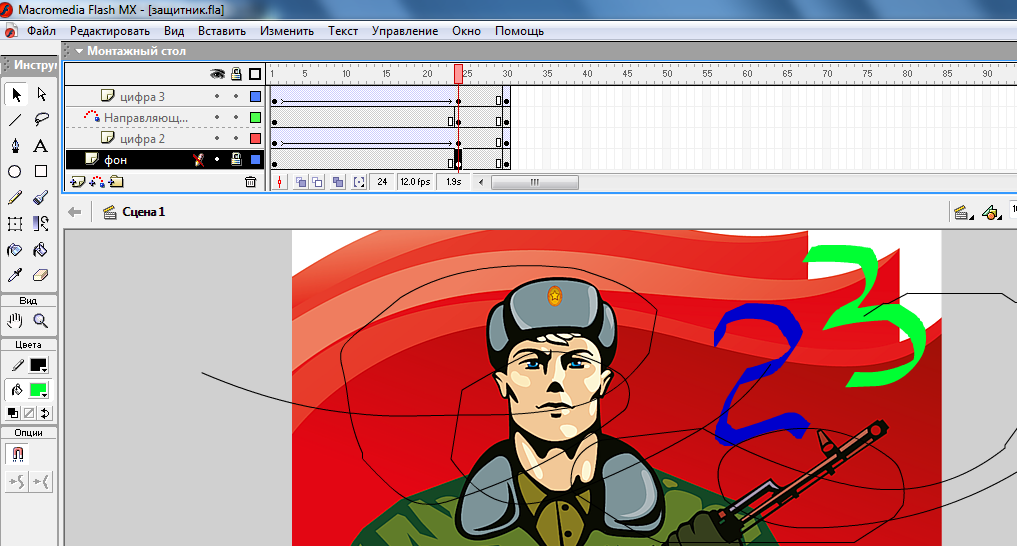Select the Subselection tool
The height and width of the screenshot is (546, 1017).
42,95
